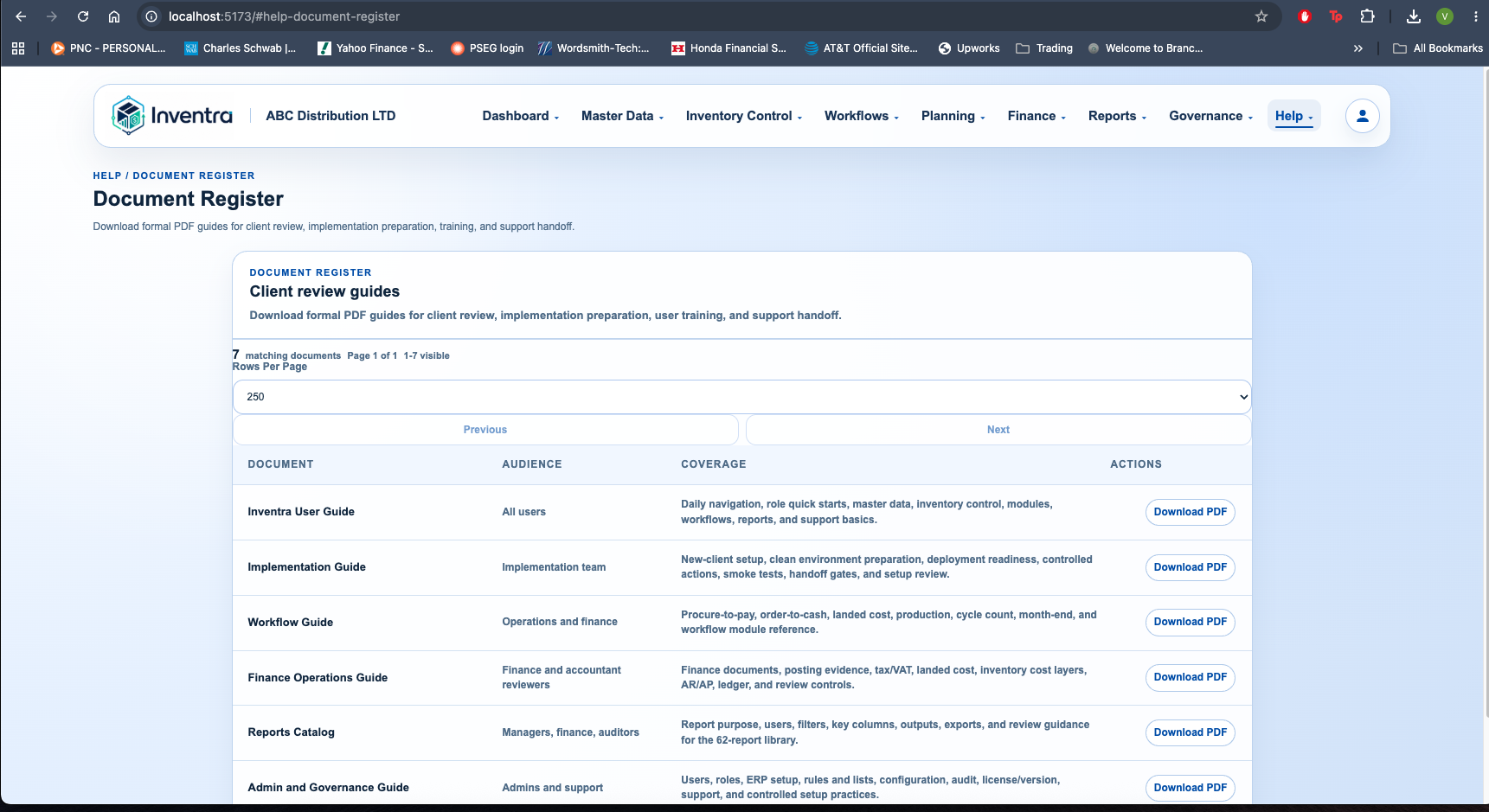Click the Inventra logo icon

[x=128, y=115]
